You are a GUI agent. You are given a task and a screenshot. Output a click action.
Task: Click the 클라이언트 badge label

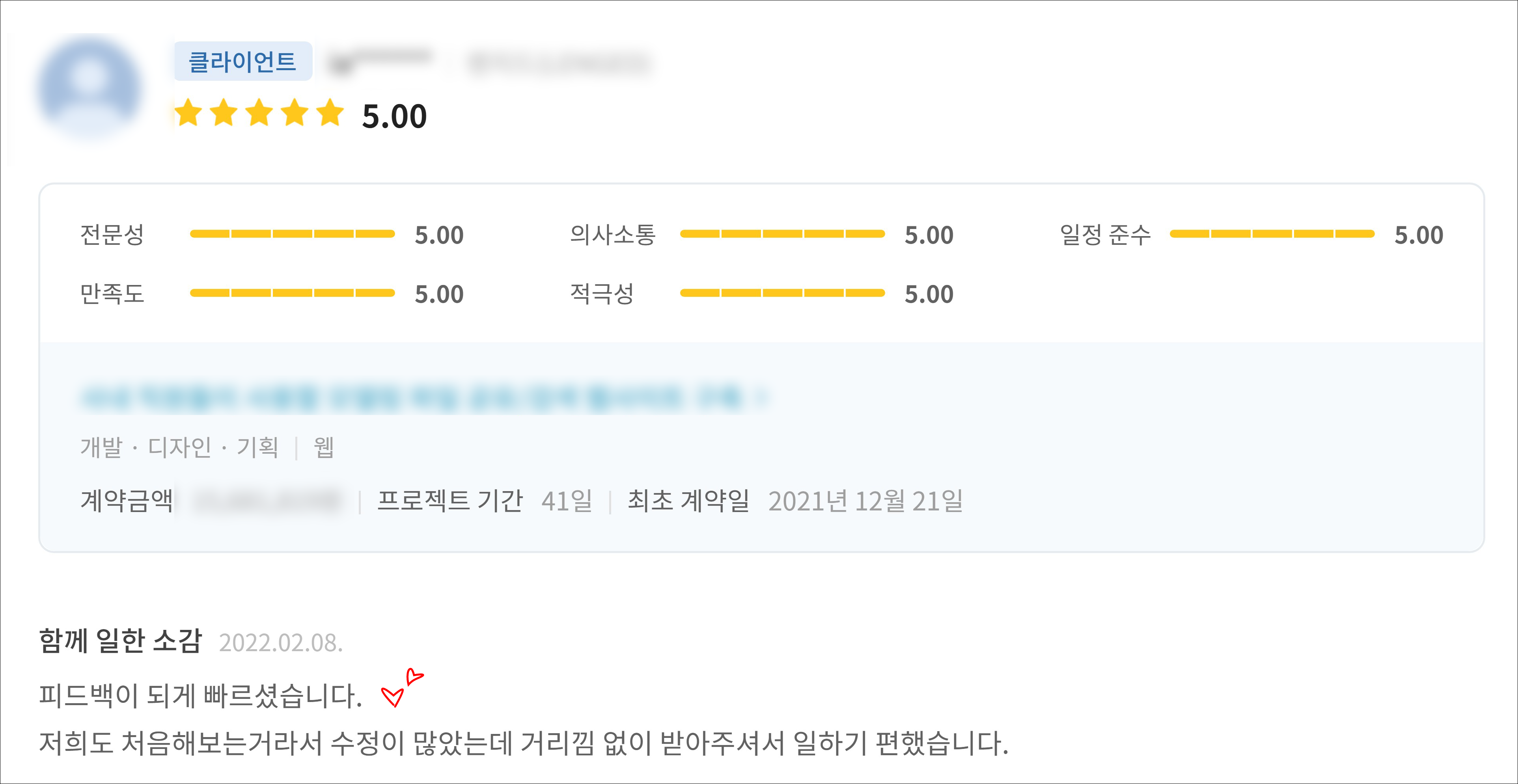(242, 61)
